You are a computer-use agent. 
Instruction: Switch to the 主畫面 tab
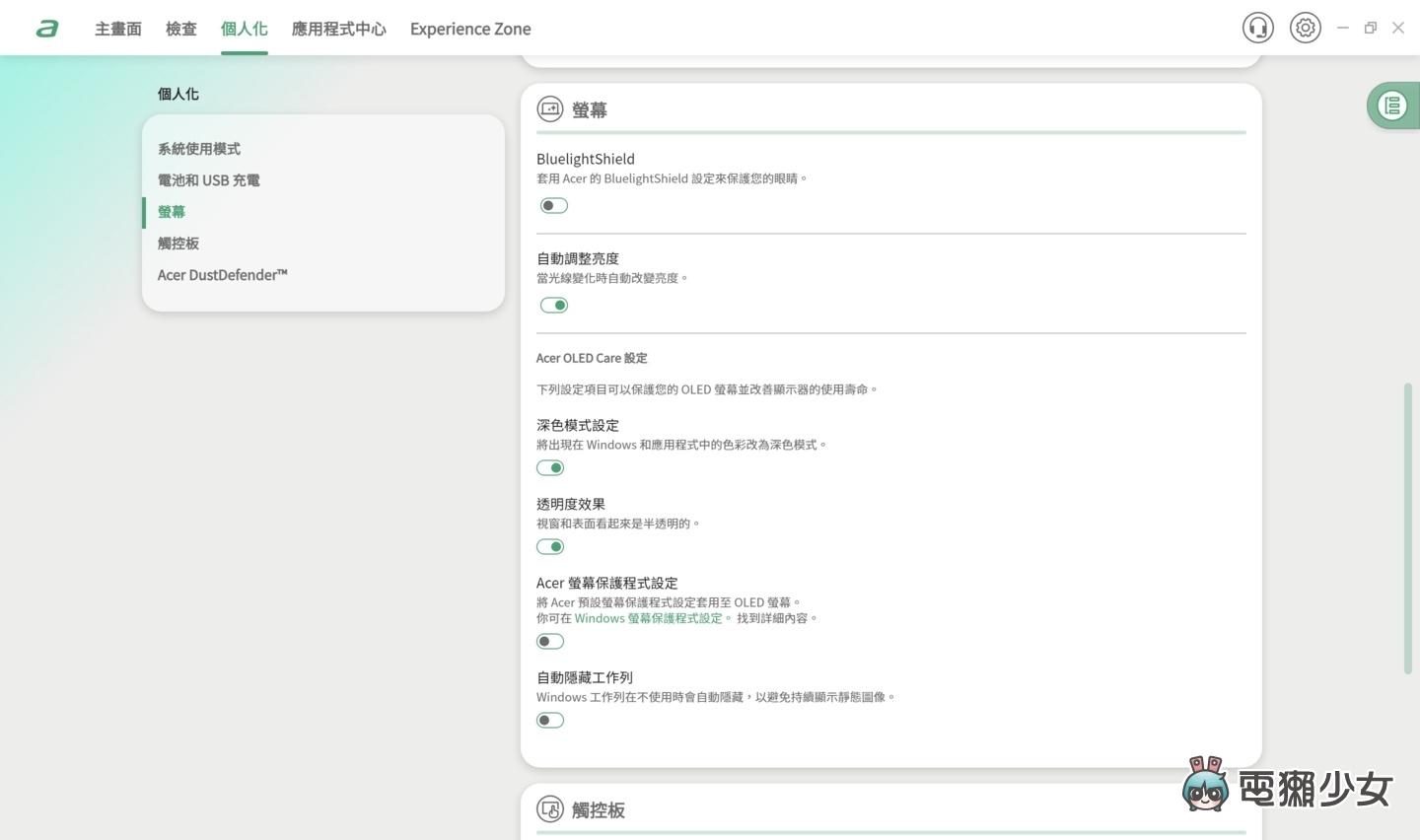[x=118, y=29]
